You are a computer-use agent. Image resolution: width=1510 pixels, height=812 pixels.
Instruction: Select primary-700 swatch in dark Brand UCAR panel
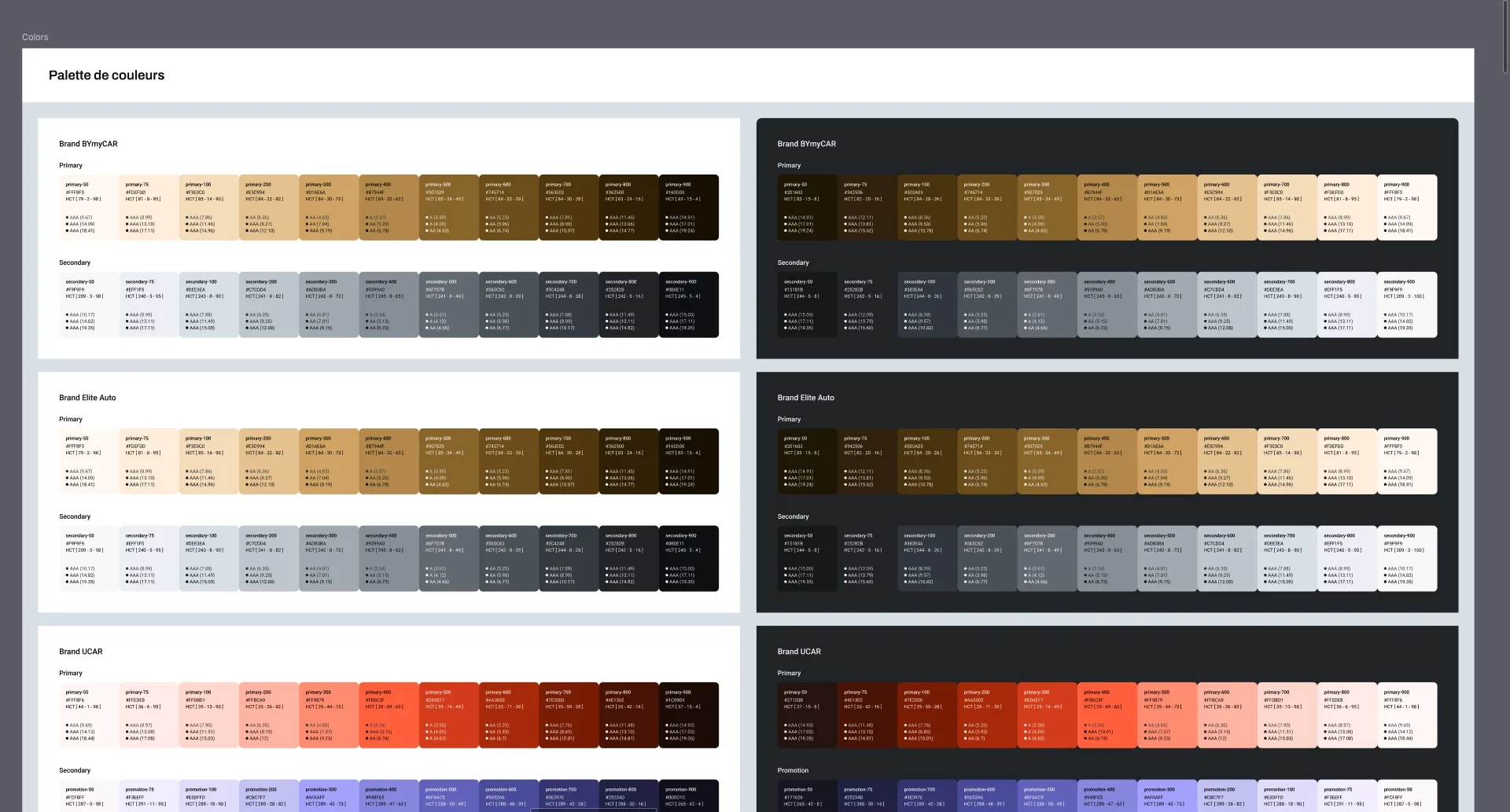pos(1287,715)
